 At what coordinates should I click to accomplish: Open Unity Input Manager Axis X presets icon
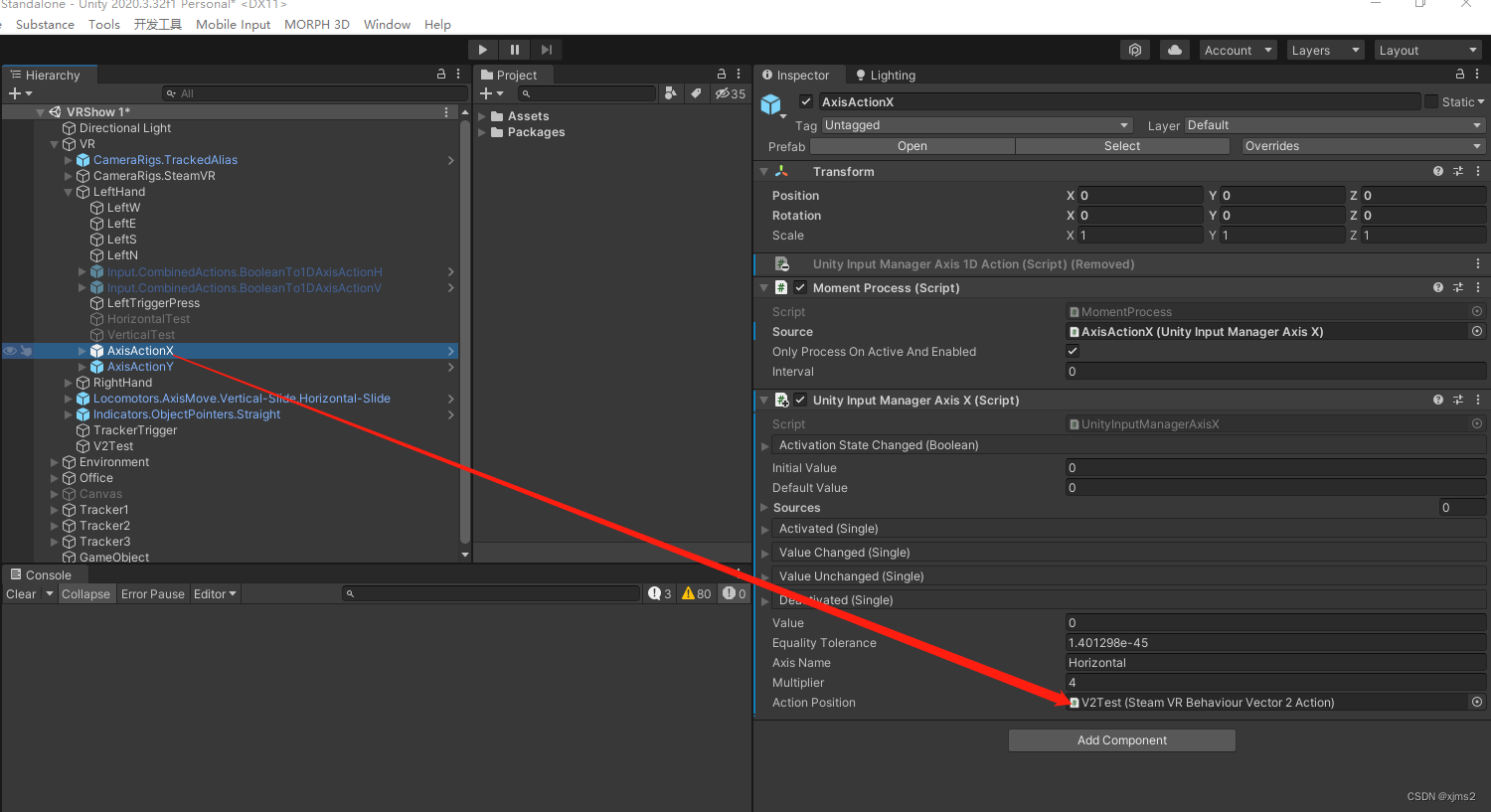[x=1458, y=400]
